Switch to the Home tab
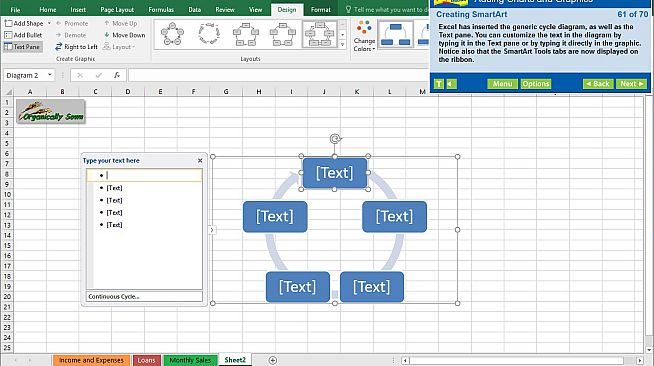The width and height of the screenshot is (654, 366). (48, 10)
